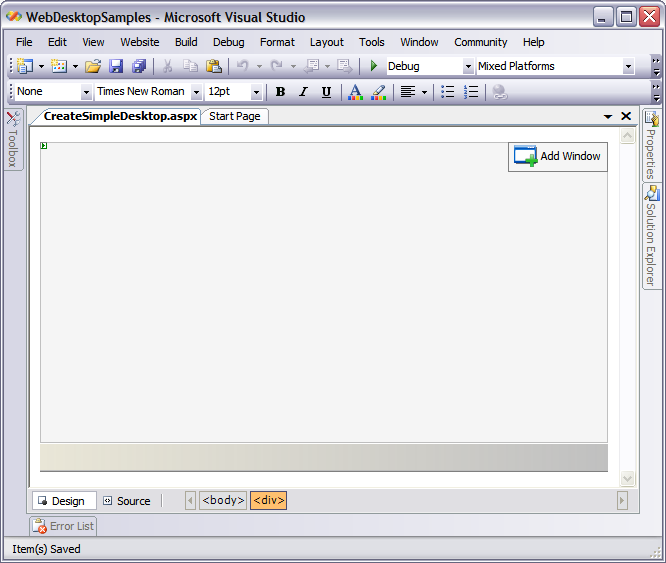
Task: Open the Toolbox side panel
Action: pyautogui.click(x=13, y=140)
